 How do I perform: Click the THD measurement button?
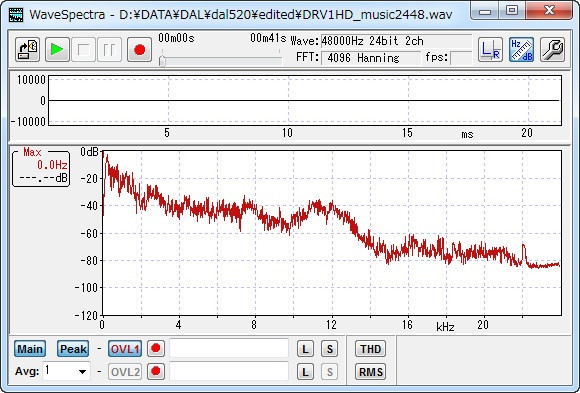(x=371, y=349)
